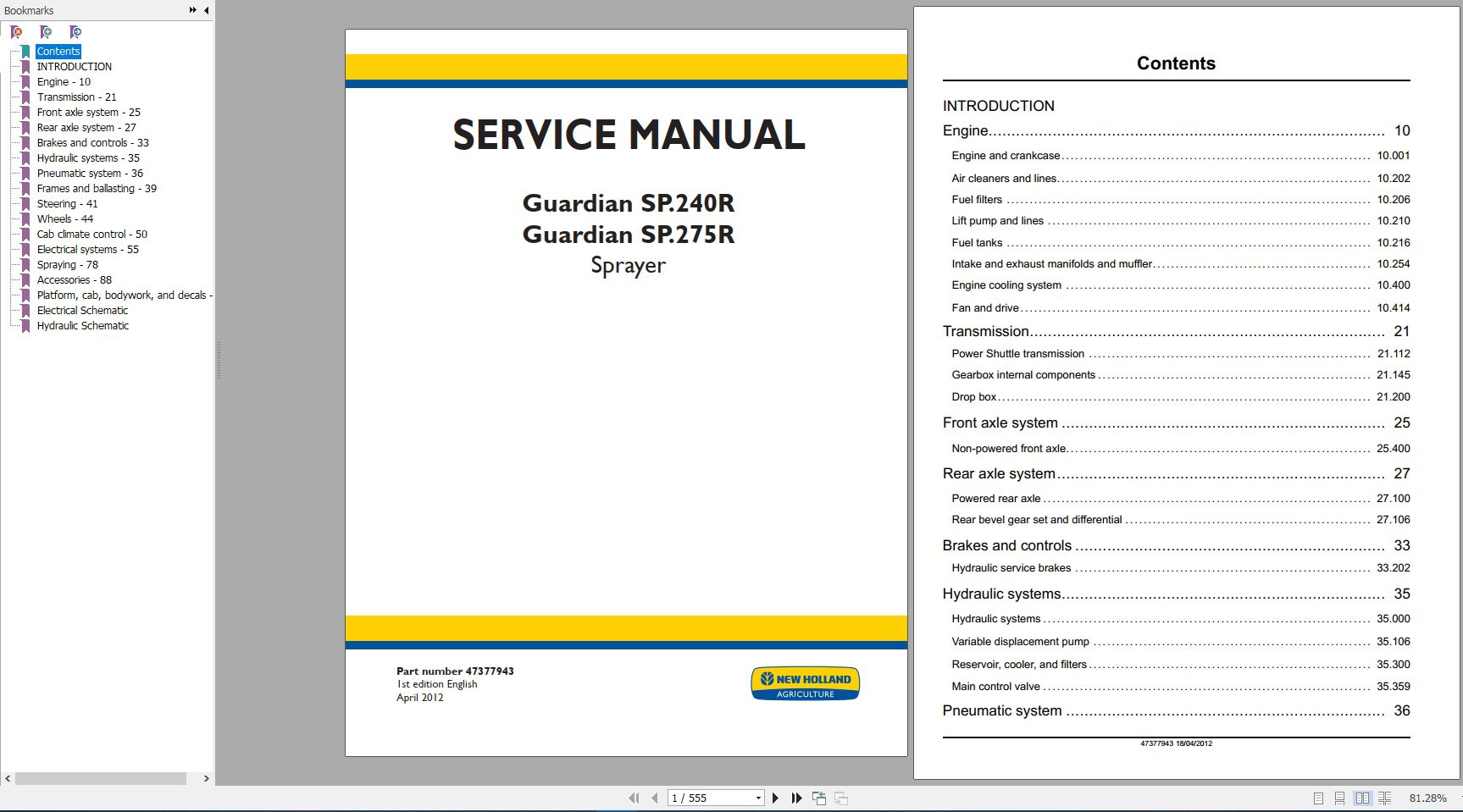
Task: Click the new bookmark icon
Action: click(x=46, y=31)
